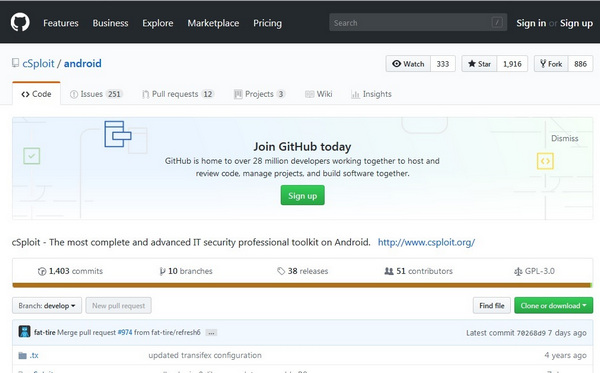View the 1,403 commits
The image size is (600, 373).
coord(71,271)
